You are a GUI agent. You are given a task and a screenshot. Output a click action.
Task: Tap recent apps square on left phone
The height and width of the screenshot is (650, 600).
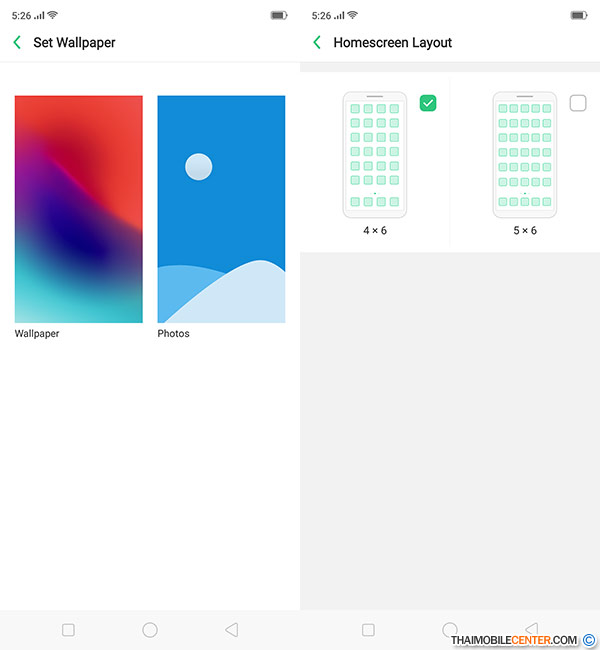click(x=68, y=630)
